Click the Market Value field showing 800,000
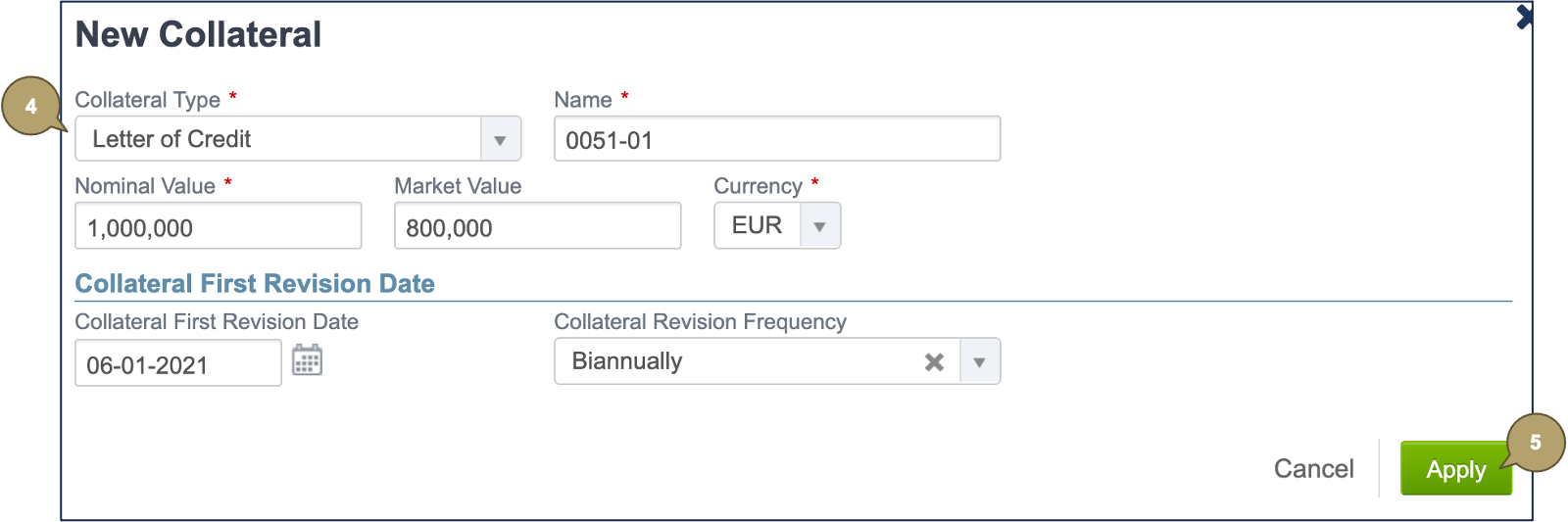This screenshot has height=522, width=1568. [x=537, y=227]
